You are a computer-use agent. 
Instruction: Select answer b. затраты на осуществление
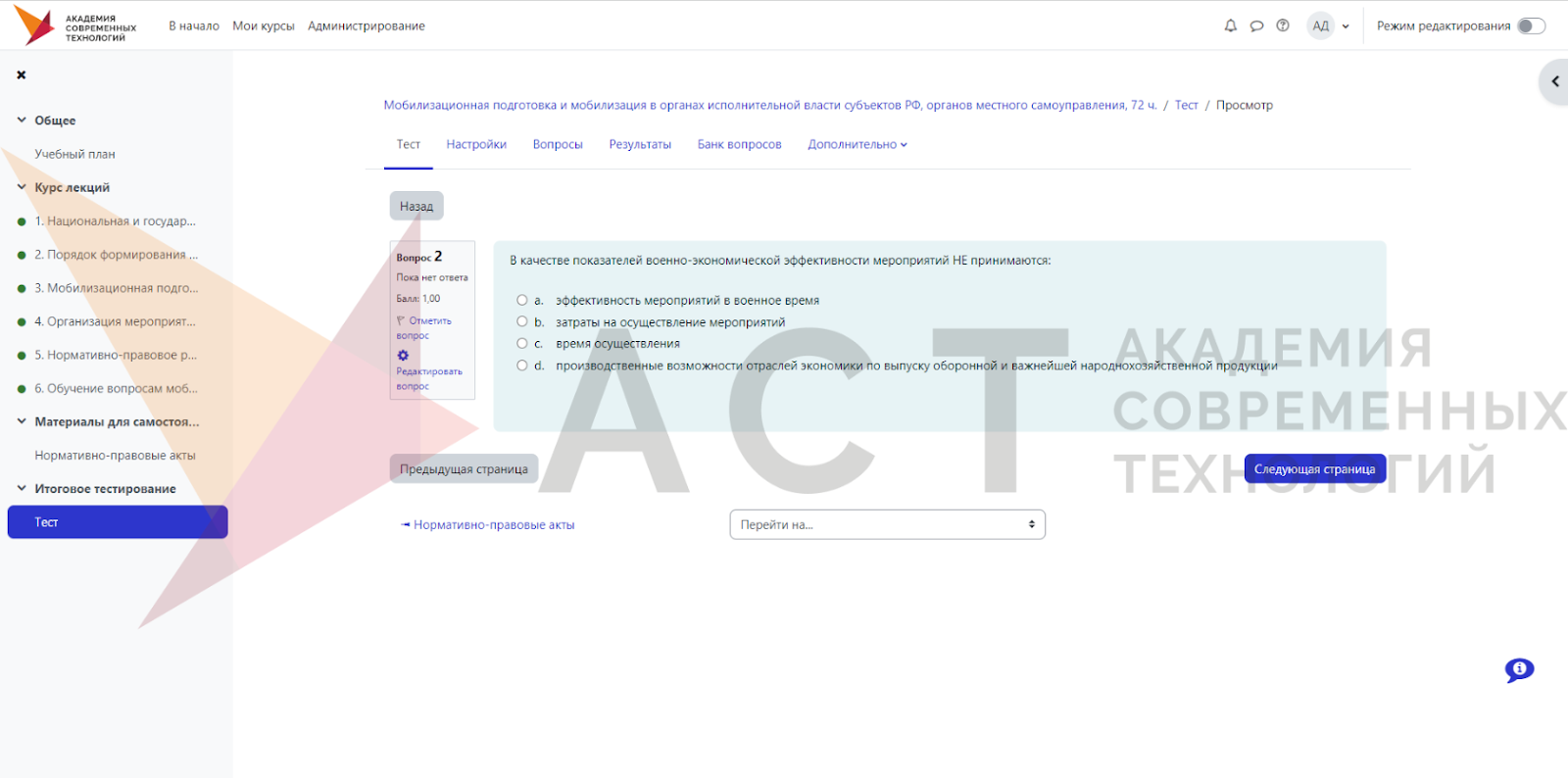point(522,321)
